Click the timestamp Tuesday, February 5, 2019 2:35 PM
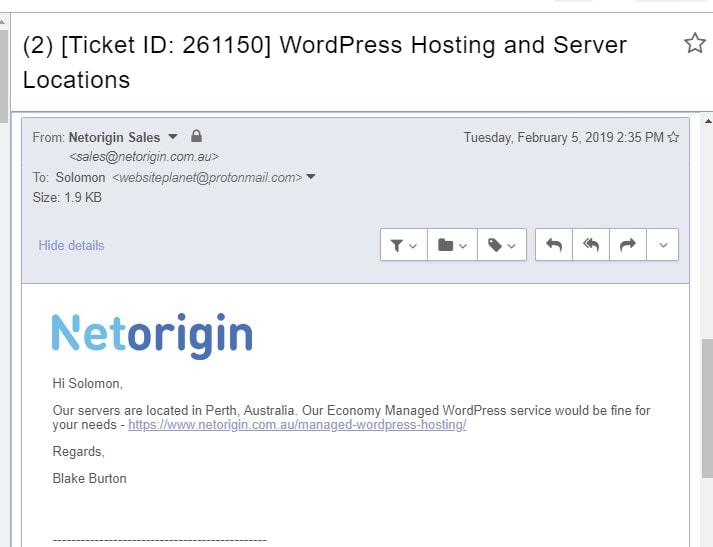The width and height of the screenshot is (713, 547). click(x=564, y=137)
